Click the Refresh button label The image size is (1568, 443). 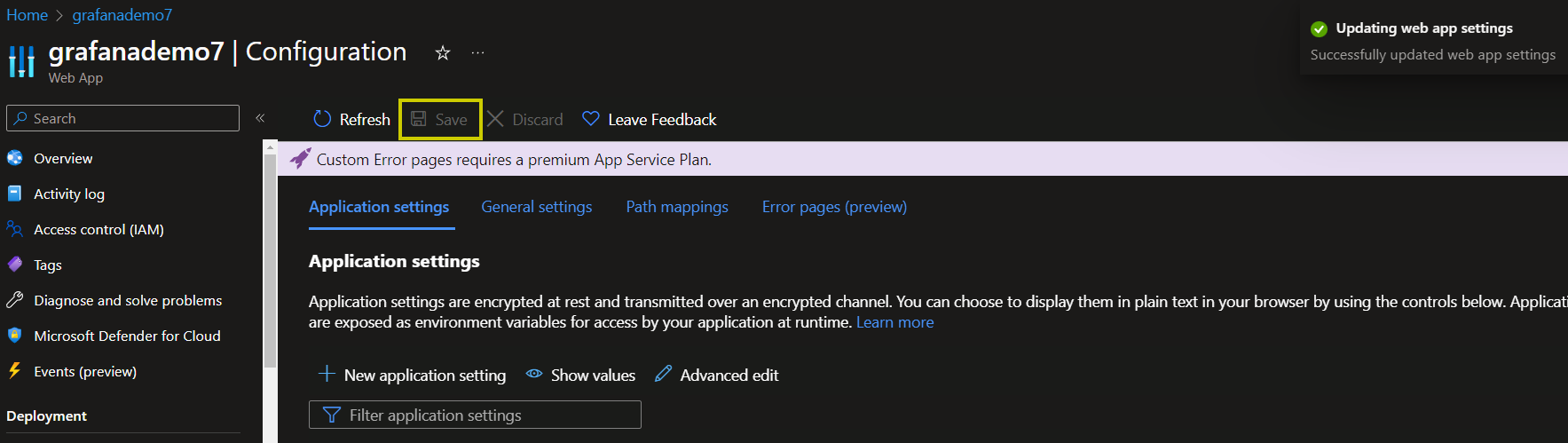[365, 119]
